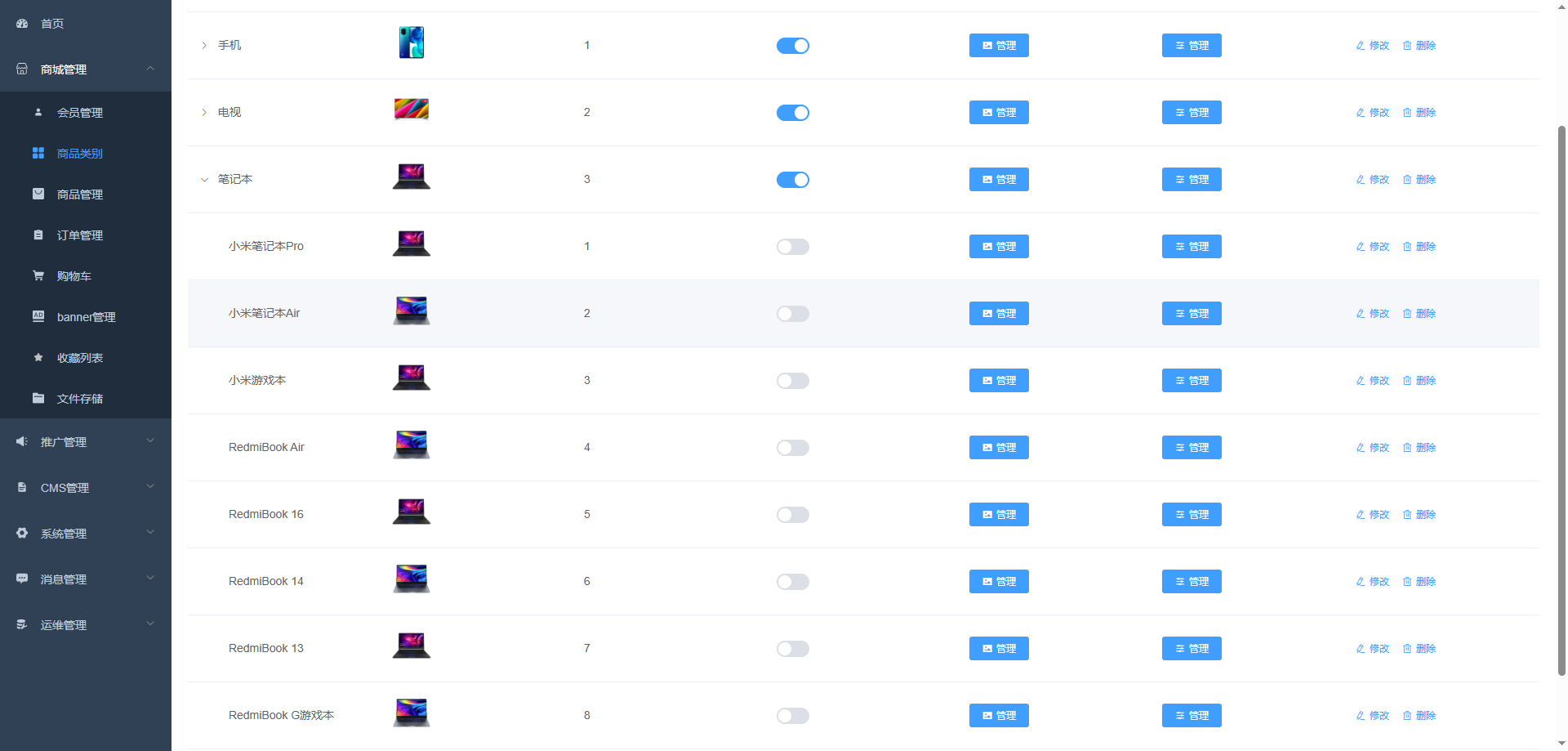
Task: Click the star icon for 收藏列表
Action: point(38,358)
